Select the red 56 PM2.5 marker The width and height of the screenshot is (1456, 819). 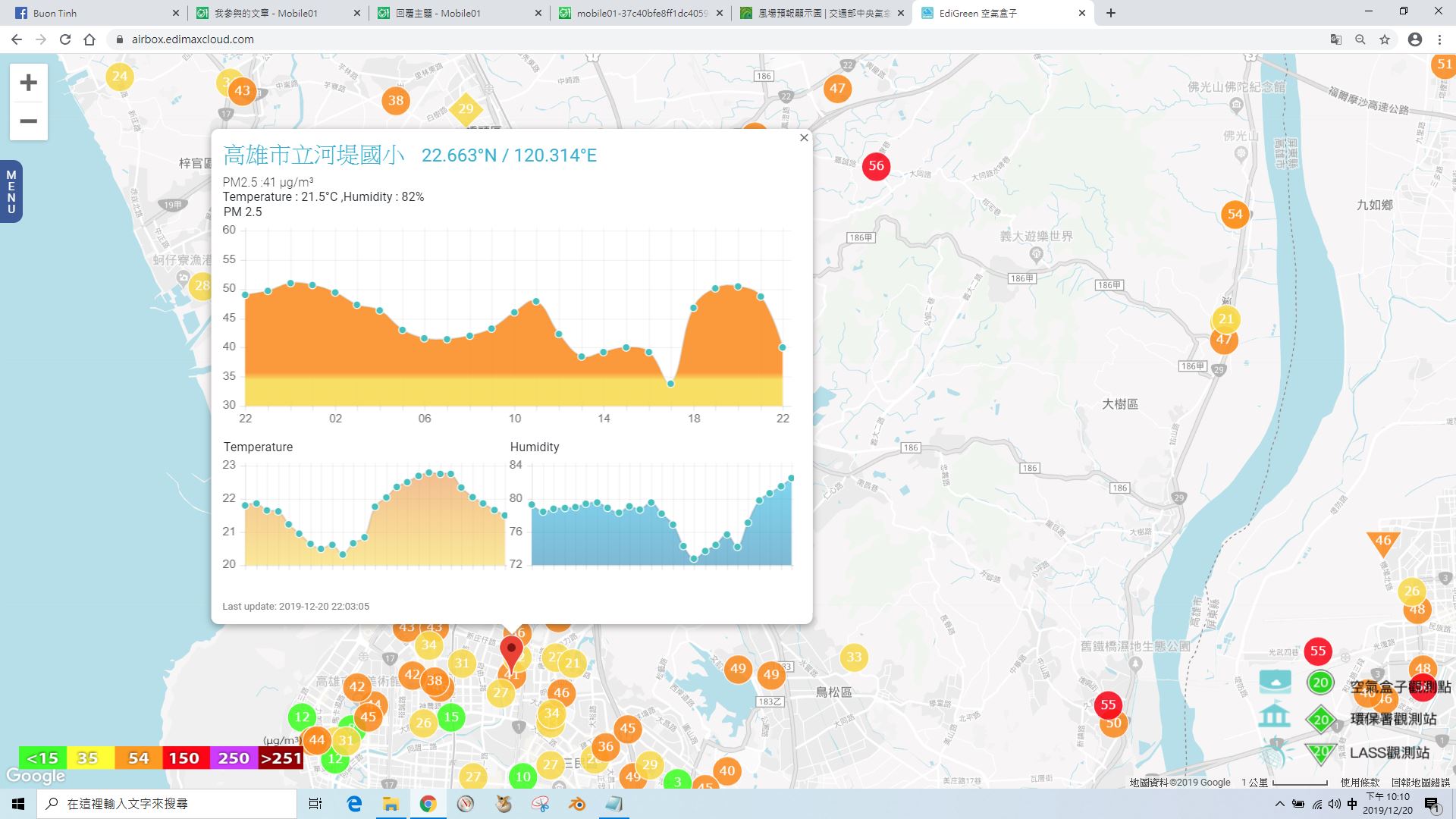[876, 166]
